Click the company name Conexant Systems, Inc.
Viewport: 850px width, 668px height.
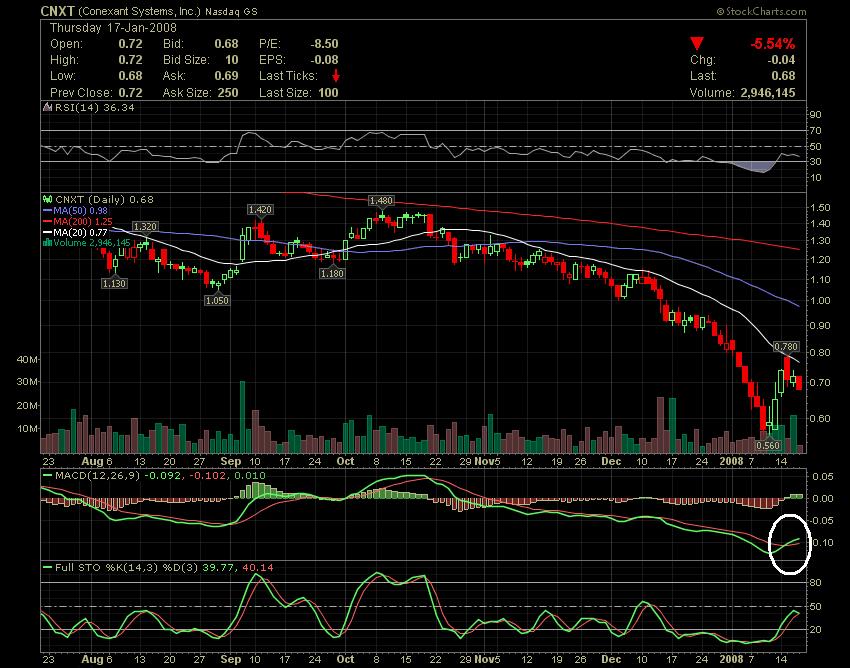[140, 11]
